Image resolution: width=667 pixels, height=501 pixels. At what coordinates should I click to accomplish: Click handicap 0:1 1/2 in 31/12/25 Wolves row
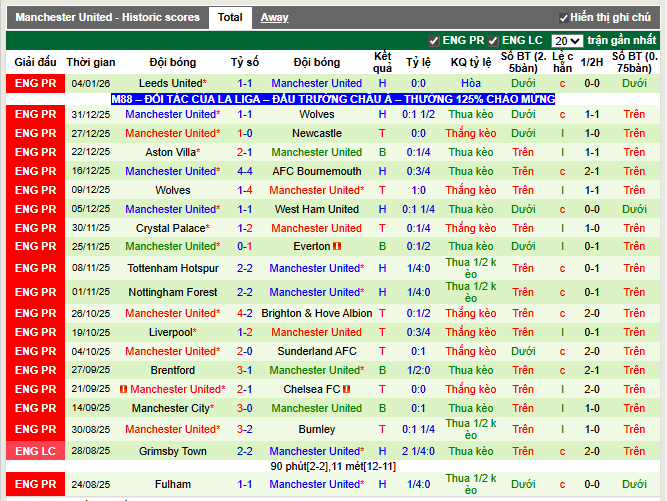click(x=418, y=114)
